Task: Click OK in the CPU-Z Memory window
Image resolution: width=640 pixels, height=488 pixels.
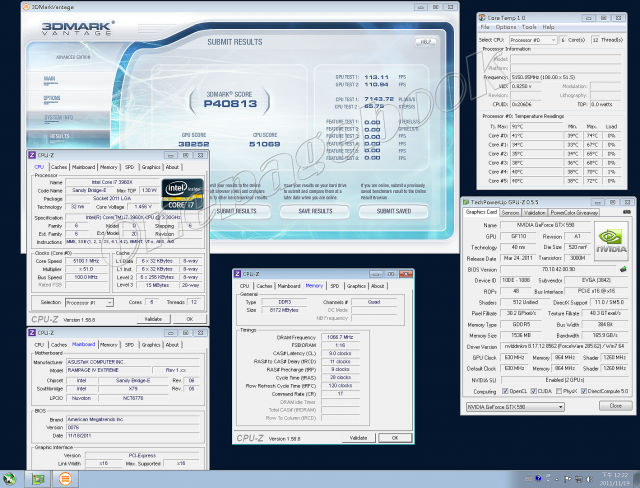Action: 395,438
